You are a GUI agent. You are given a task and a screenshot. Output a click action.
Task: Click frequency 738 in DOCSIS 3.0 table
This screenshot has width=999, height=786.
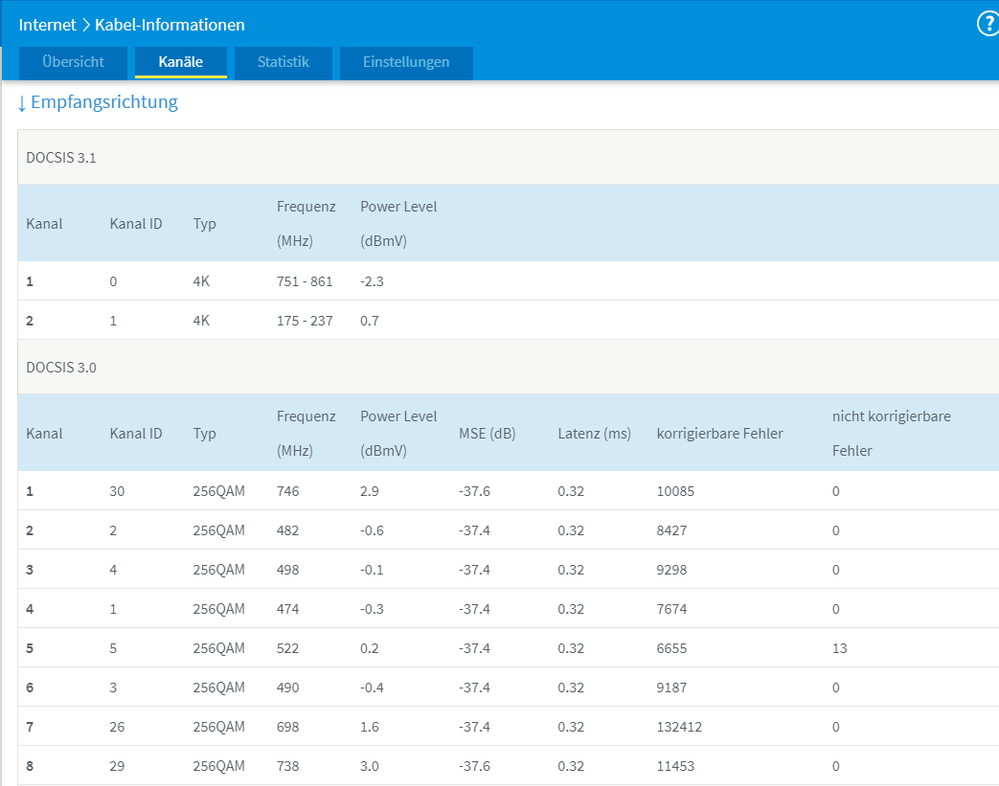288,766
